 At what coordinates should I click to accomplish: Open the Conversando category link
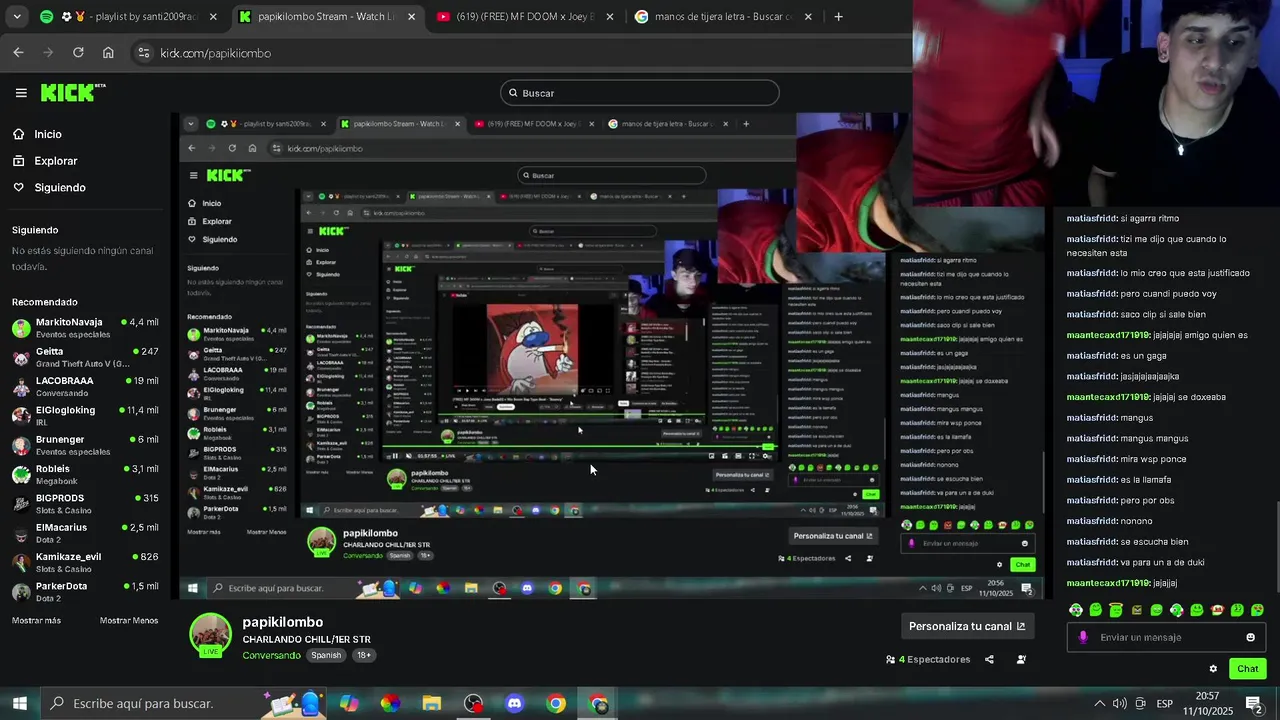[271, 656]
